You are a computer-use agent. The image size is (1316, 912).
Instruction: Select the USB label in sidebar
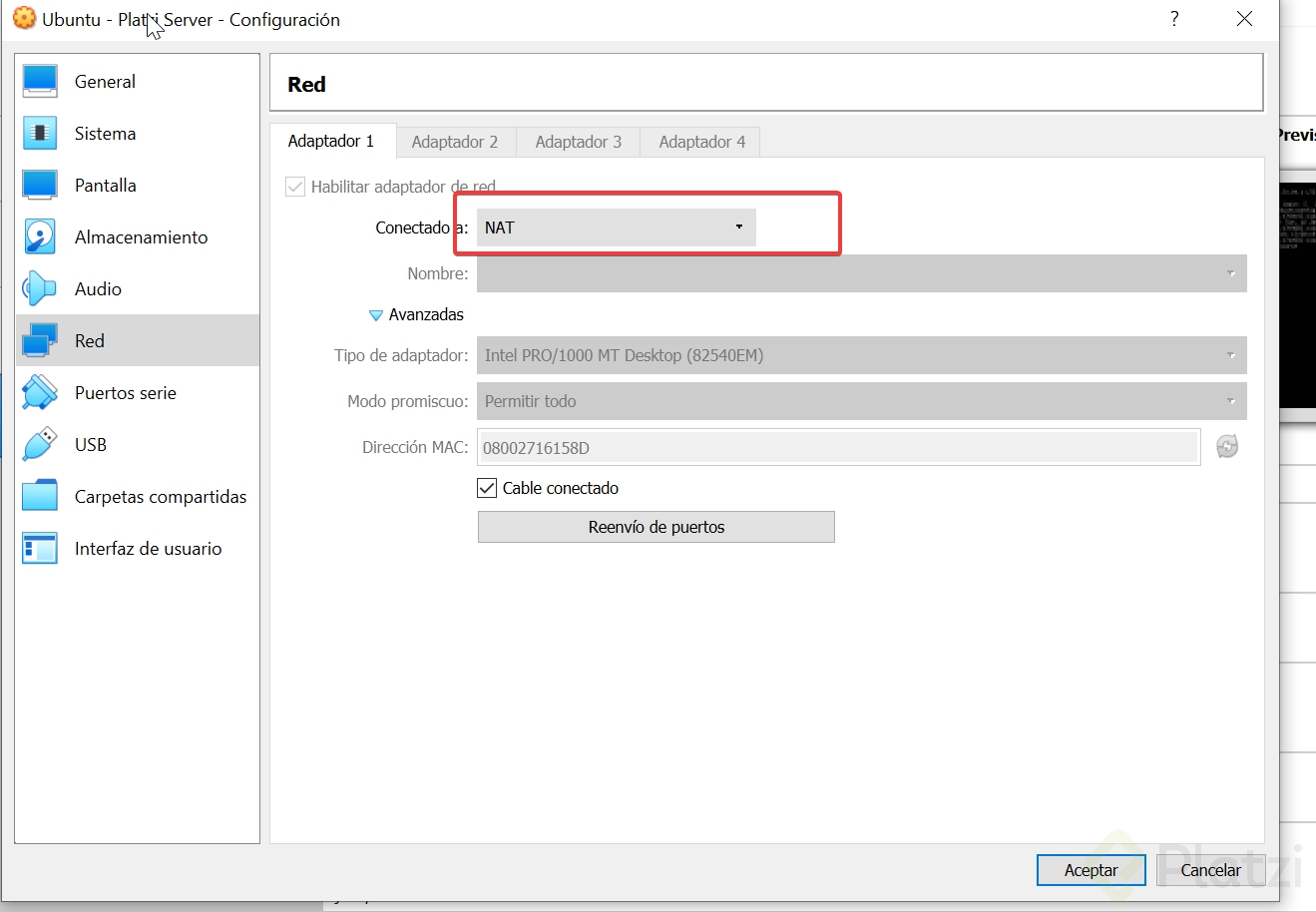click(x=91, y=445)
